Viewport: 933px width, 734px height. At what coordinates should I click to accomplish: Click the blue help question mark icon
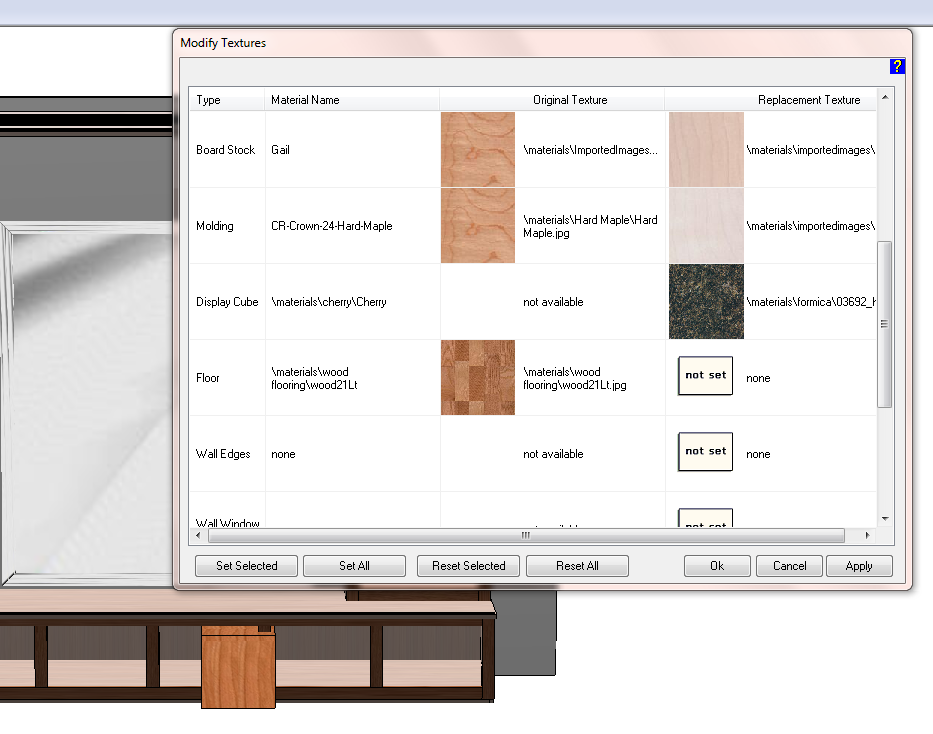(x=896, y=67)
